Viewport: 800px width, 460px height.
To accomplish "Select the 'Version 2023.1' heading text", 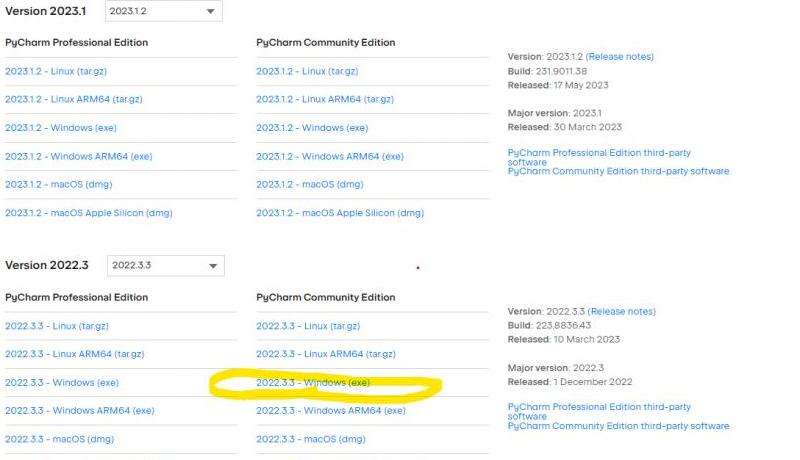I will (46, 11).
